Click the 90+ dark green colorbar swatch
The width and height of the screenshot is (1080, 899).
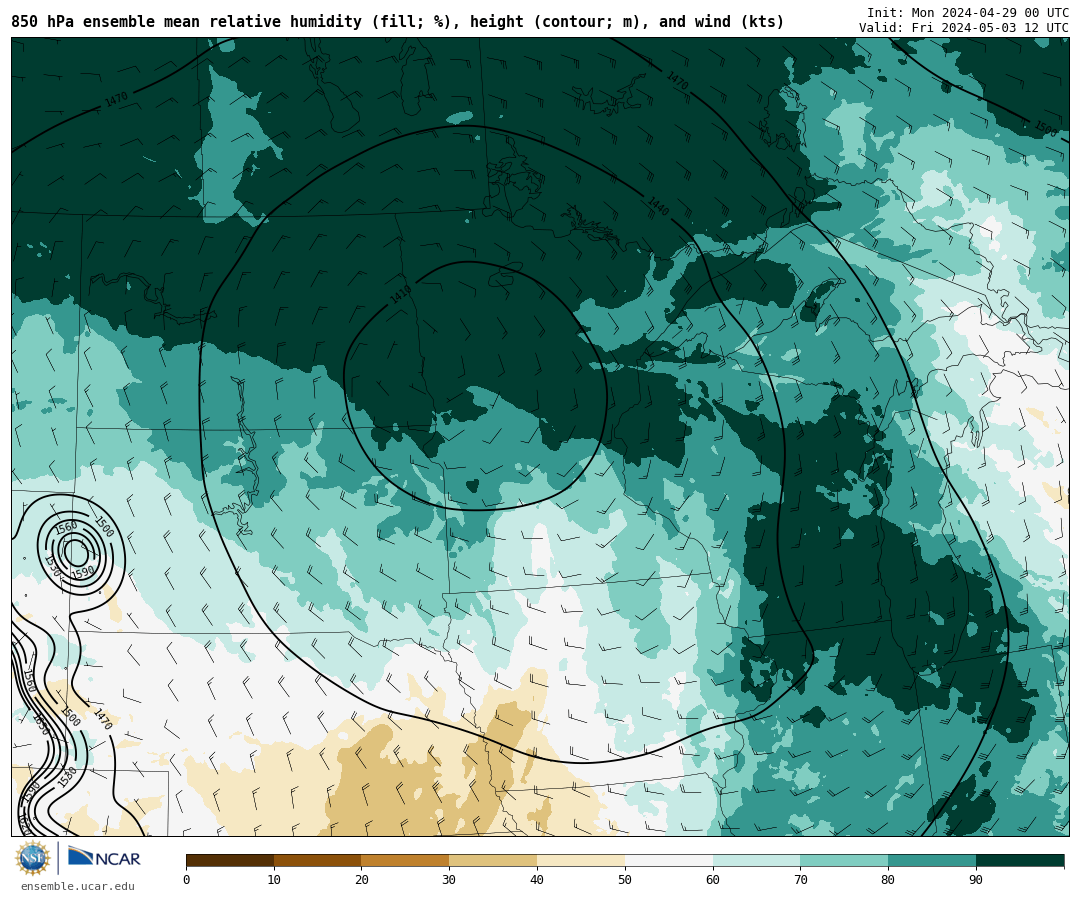tap(1020, 860)
